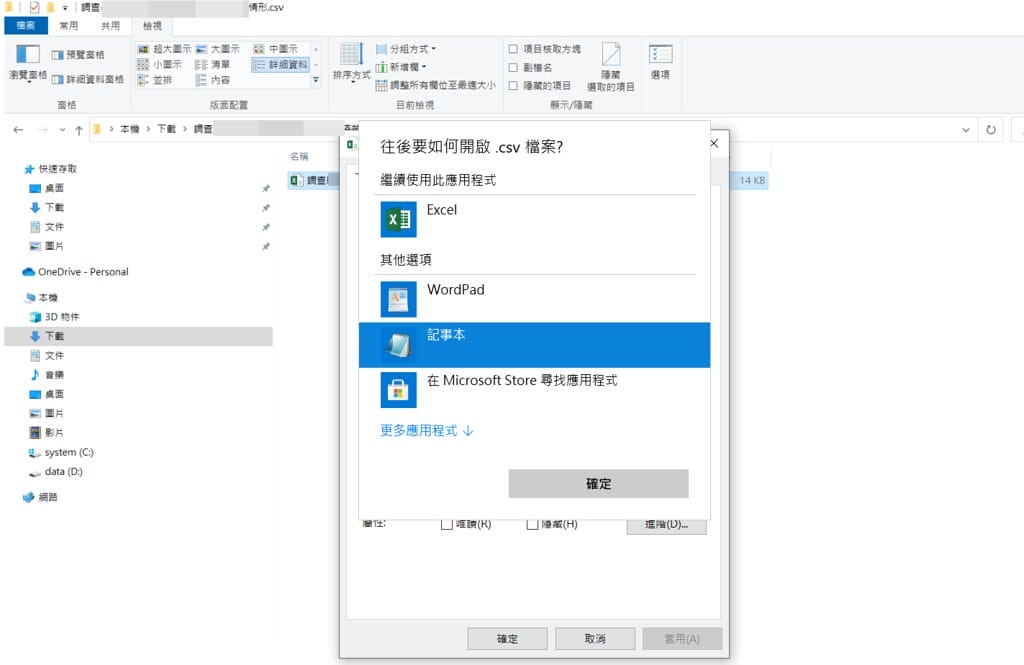This screenshot has height=665, width=1024.
Task: Go back with the back arrow
Action: pyautogui.click(x=18, y=130)
